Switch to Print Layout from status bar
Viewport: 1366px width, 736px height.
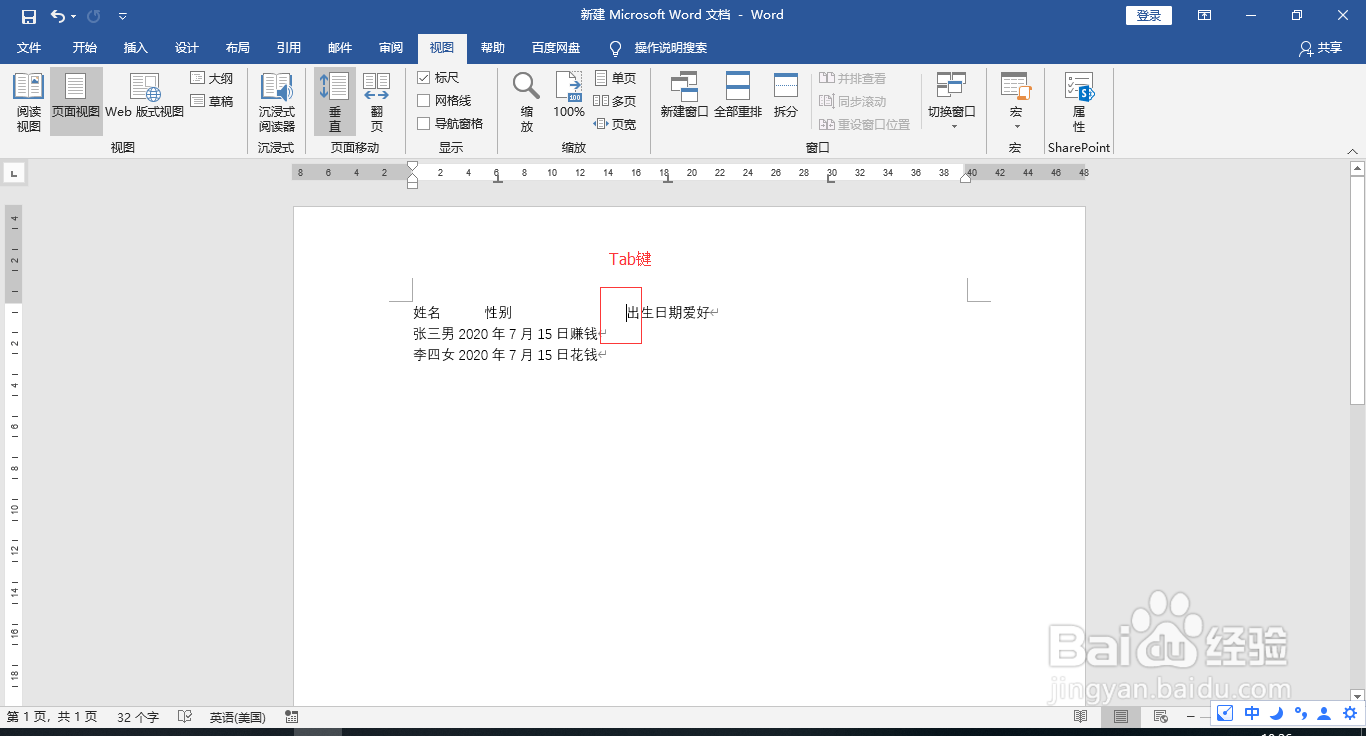1121,717
